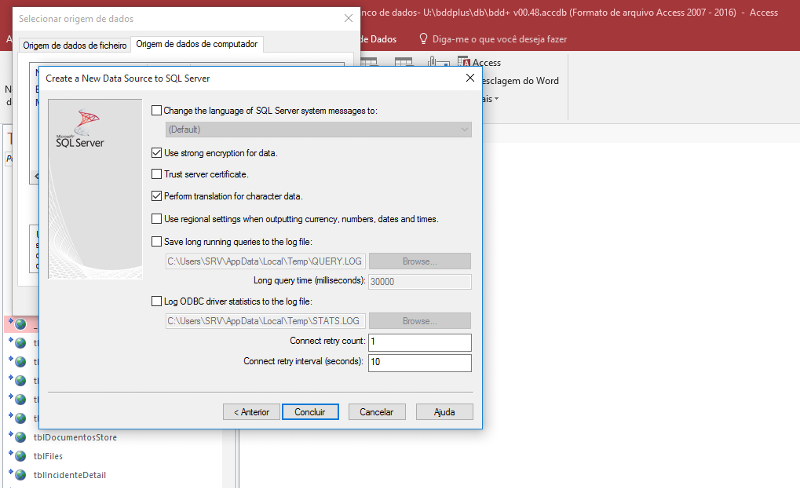Enable changing language of SQL Server messages
Screen dimensions: 800x488
[157, 110]
